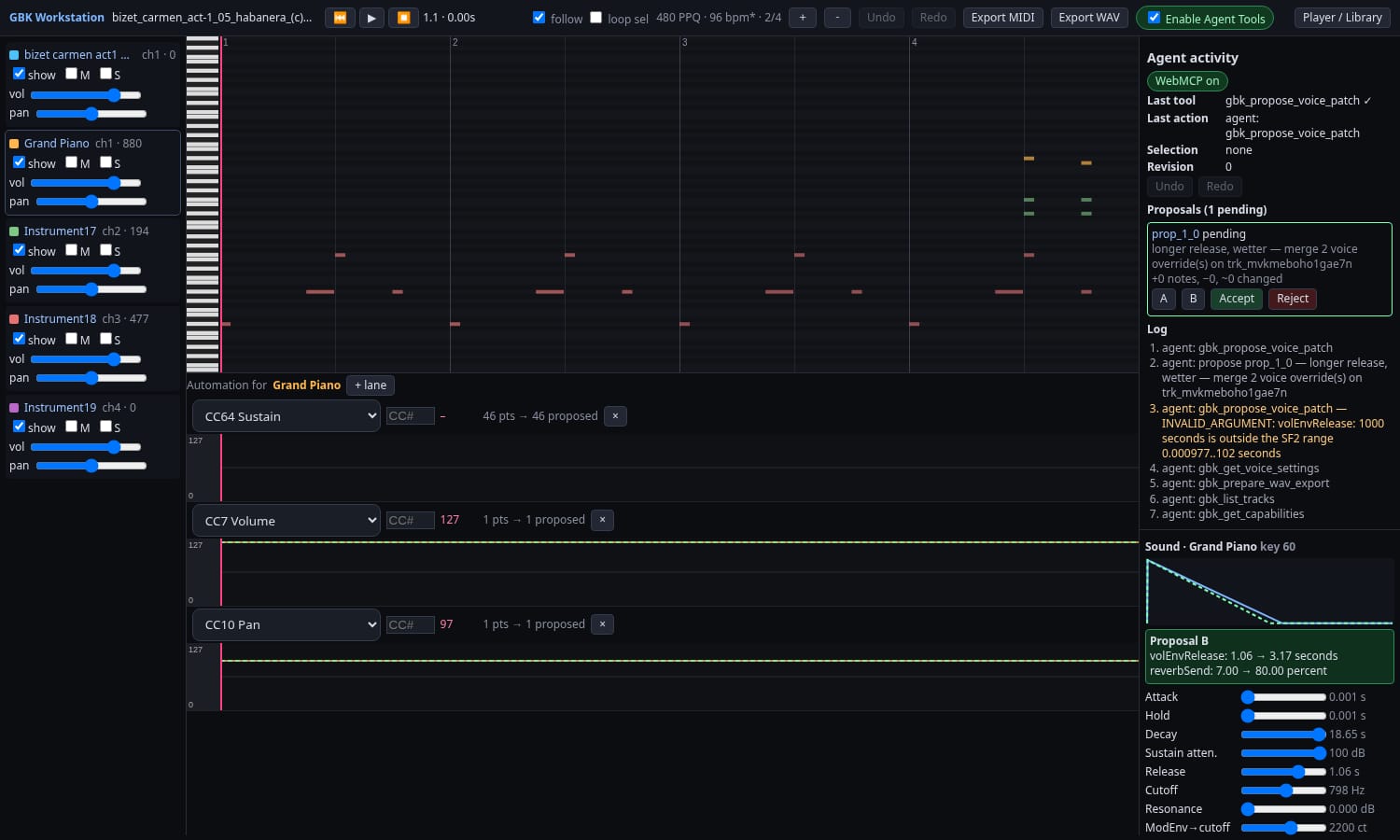Click the Instrument19 purple track color swatch

click(14, 408)
